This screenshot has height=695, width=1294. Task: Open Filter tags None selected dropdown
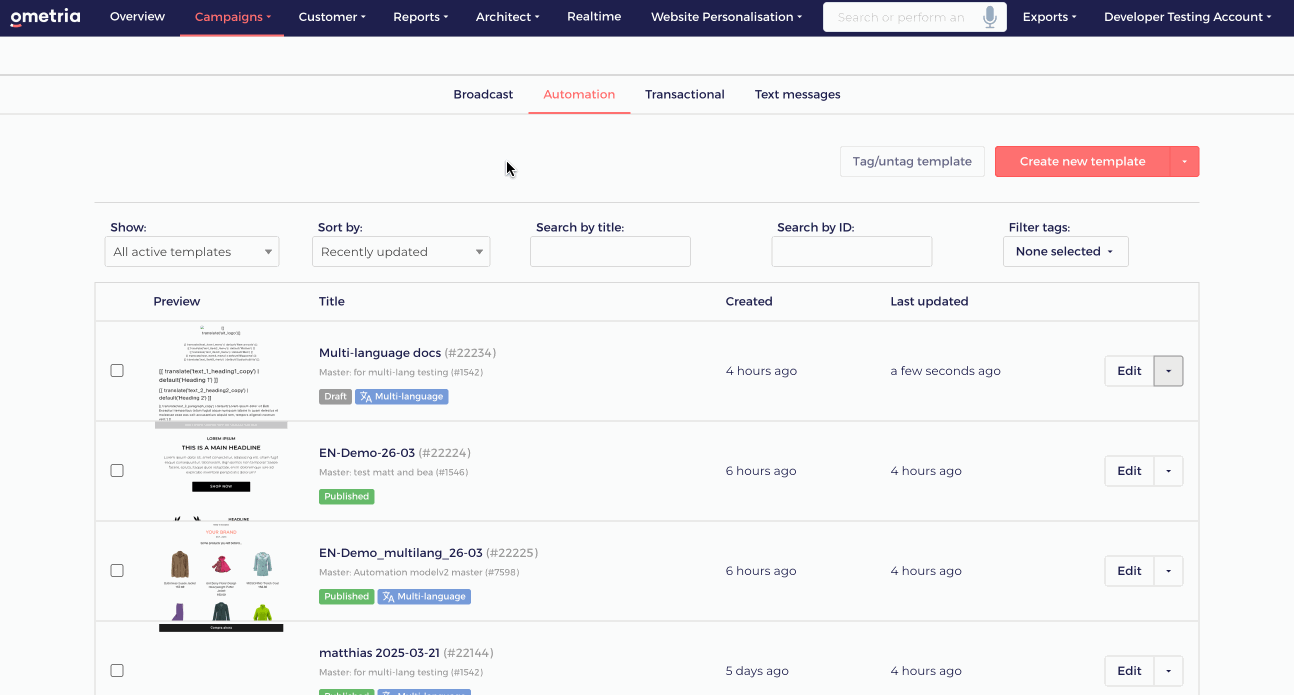coord(1066,252)
